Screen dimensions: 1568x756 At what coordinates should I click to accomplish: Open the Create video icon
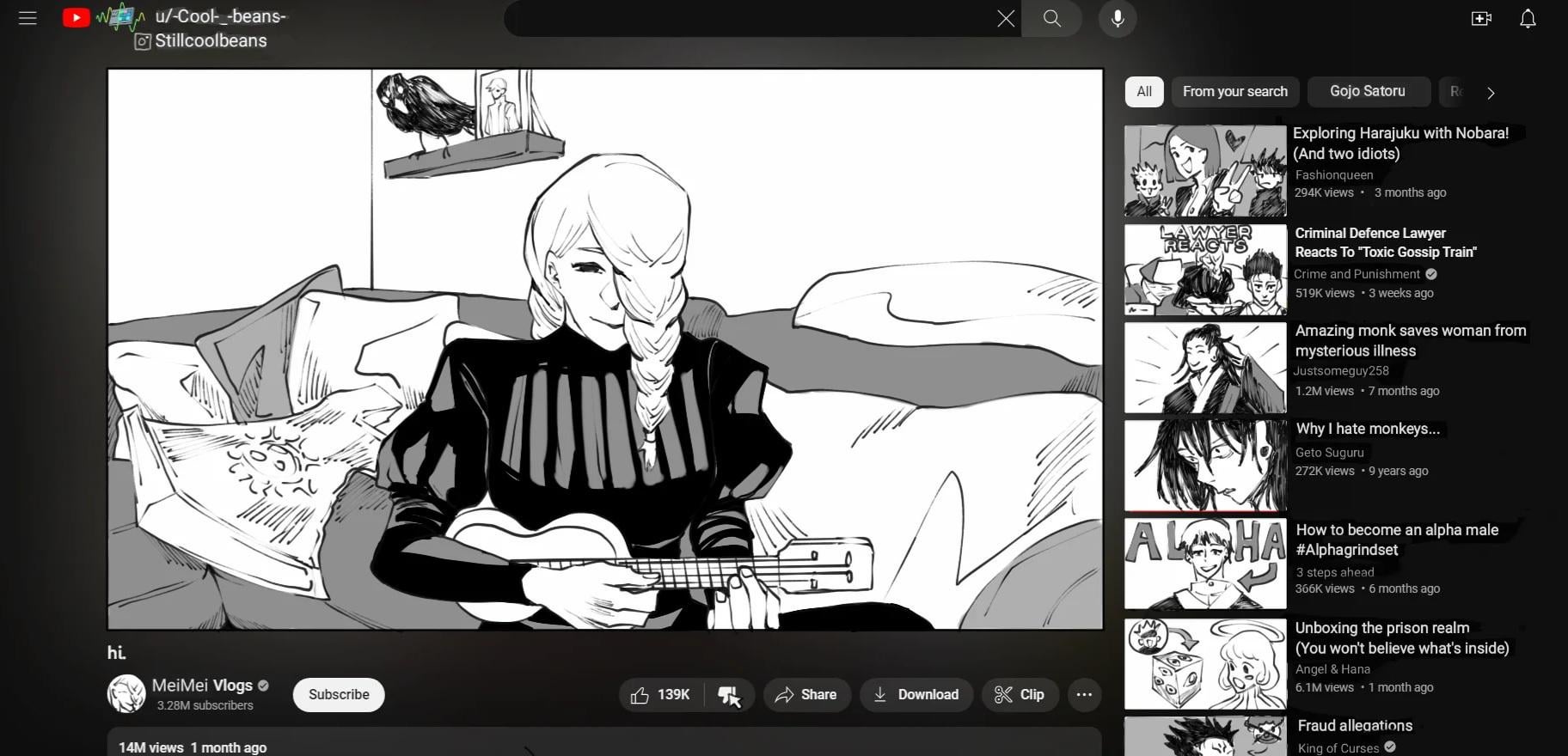pyautogui.click(x=1480, y=18)
